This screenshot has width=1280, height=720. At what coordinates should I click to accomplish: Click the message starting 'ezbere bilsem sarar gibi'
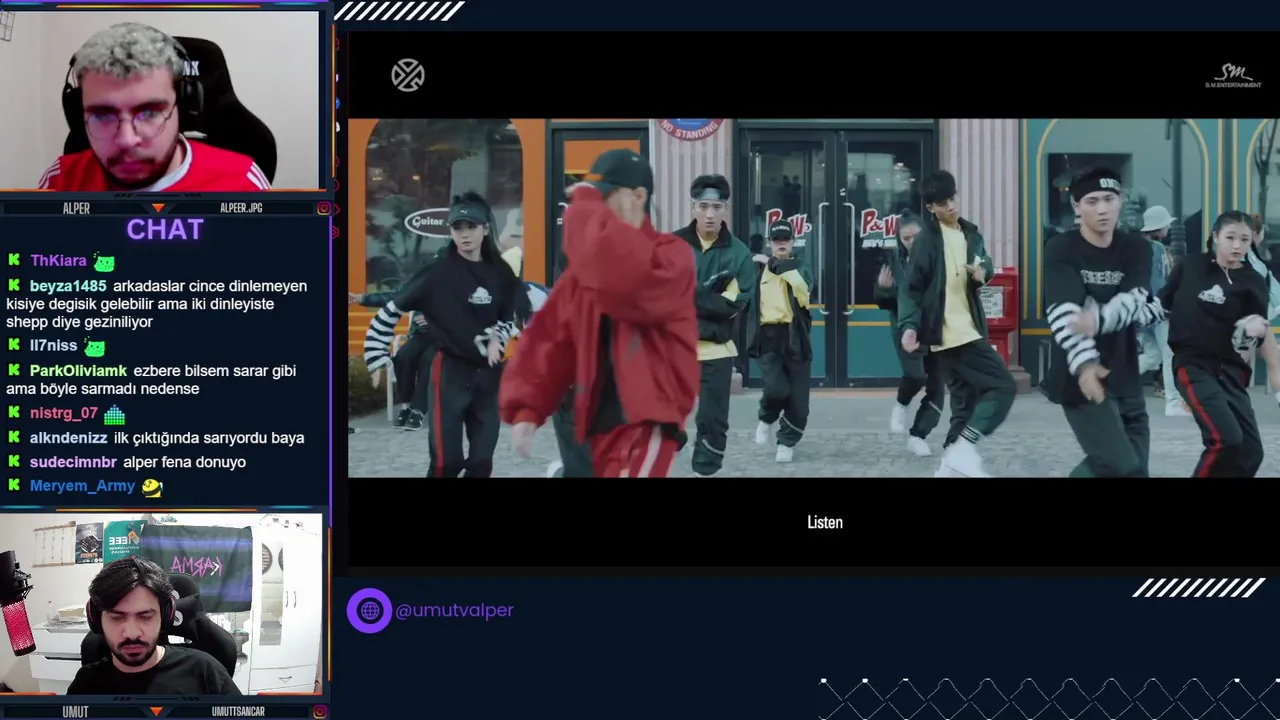pos(151,379)
